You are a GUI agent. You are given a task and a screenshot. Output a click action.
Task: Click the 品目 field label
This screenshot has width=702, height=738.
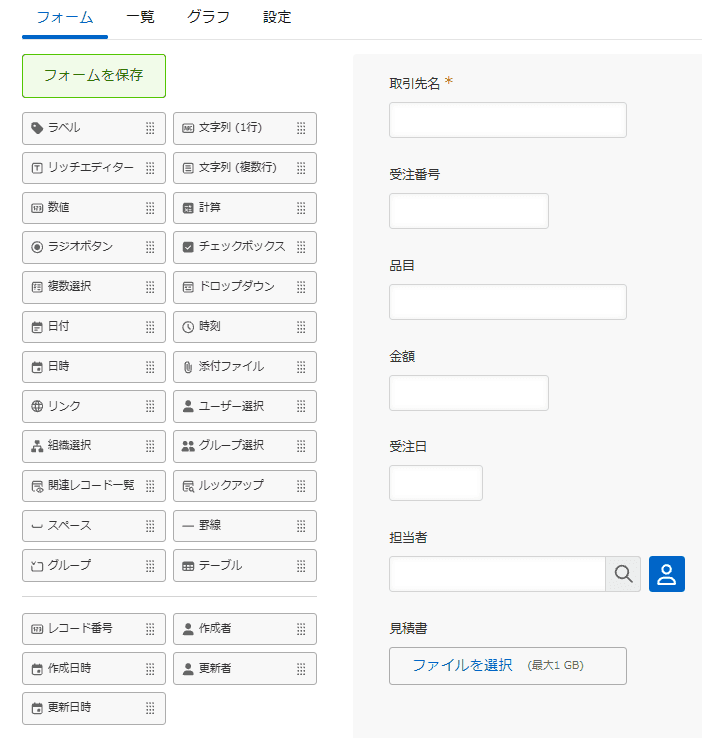(x=402, y=266)
